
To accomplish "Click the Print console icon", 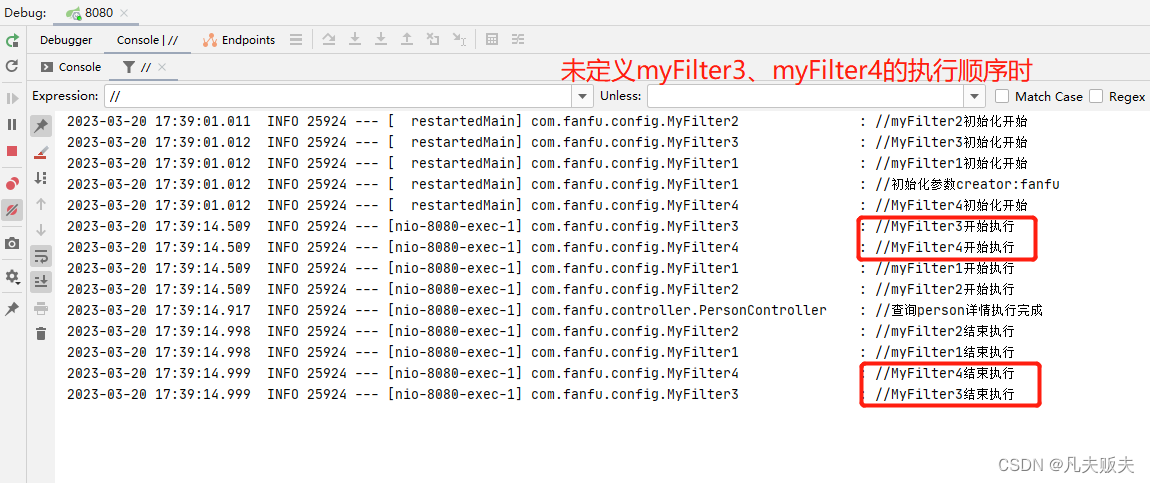I will (41, 309).
